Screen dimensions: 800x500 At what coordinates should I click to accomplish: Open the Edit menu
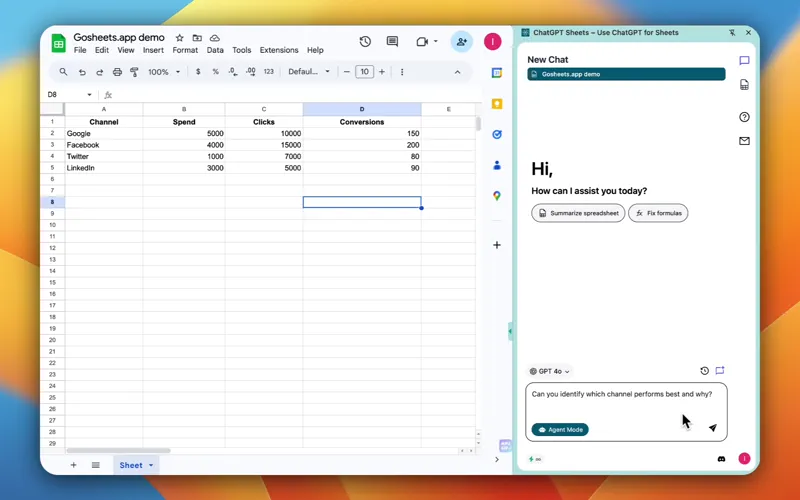pos(102,50)
